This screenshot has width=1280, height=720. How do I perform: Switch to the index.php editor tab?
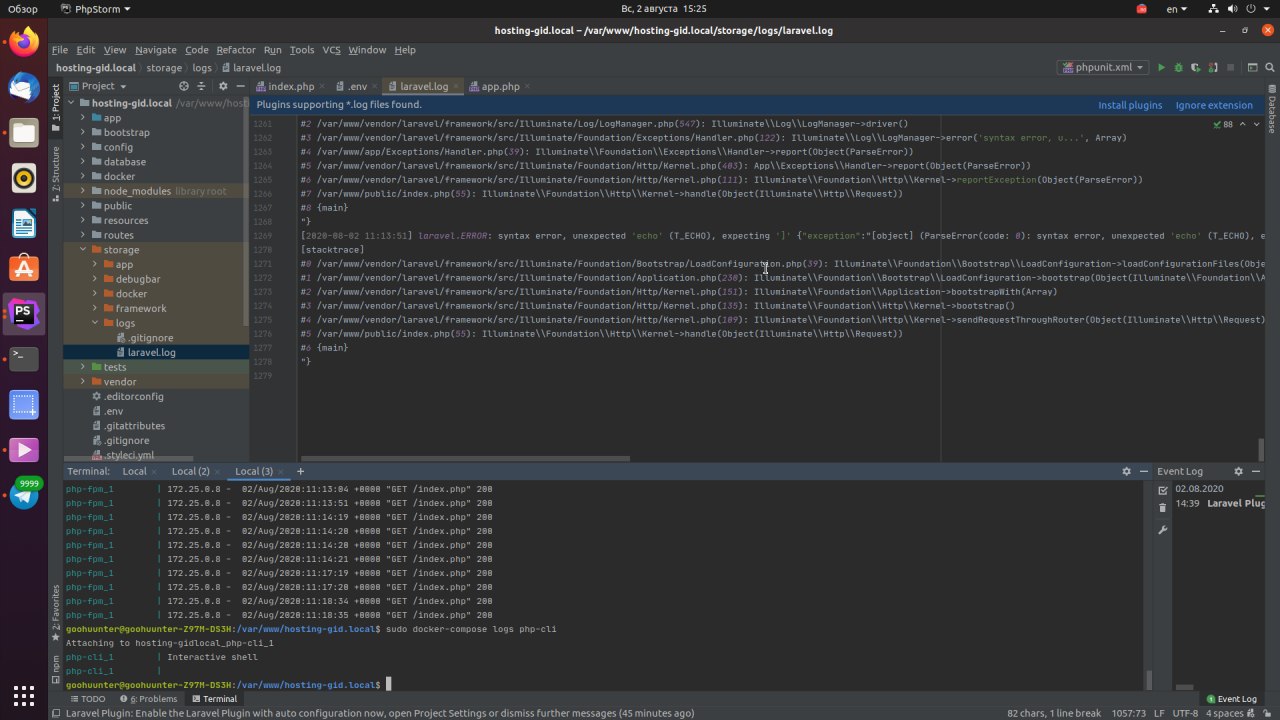tap(290, 87)
